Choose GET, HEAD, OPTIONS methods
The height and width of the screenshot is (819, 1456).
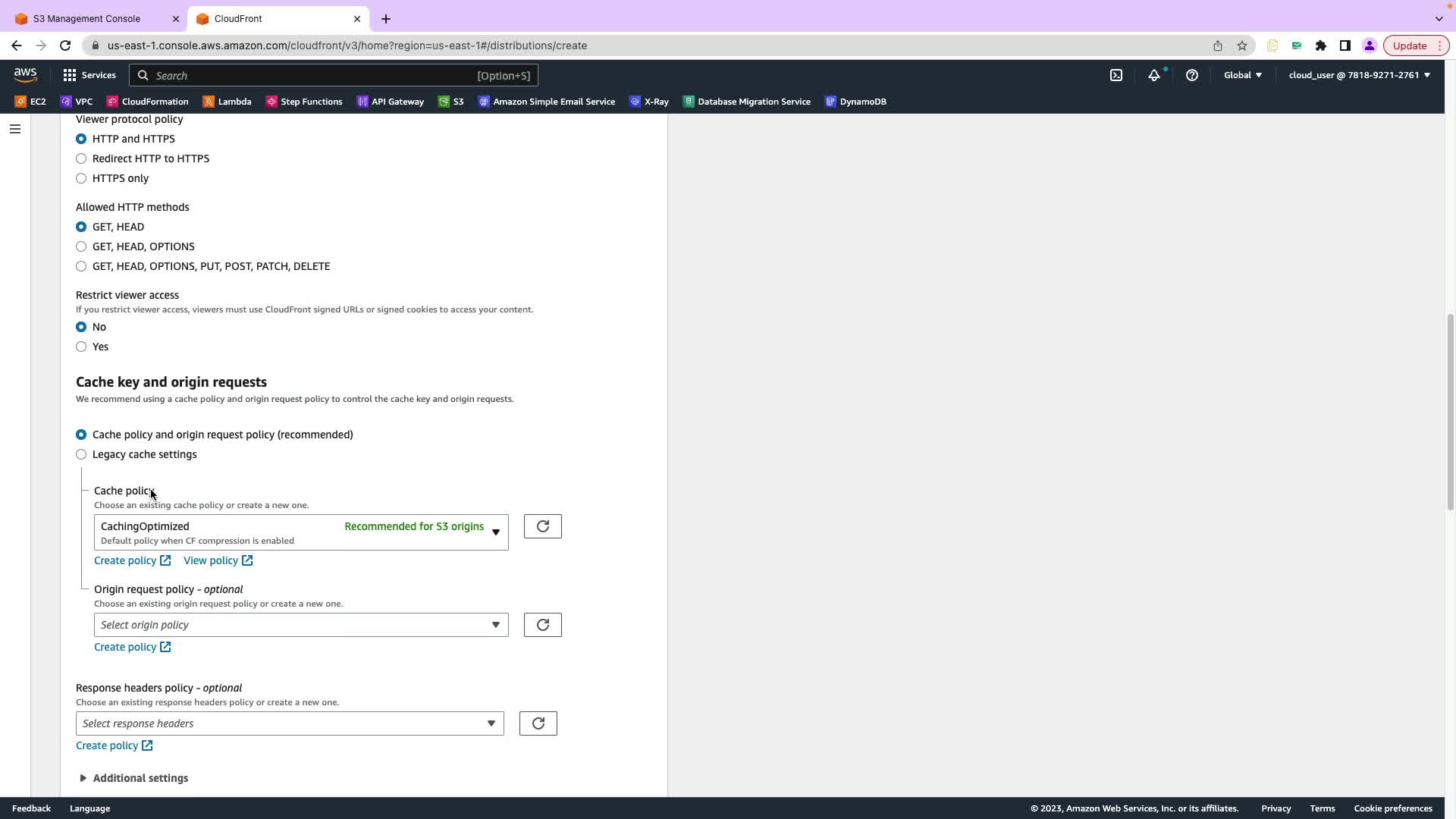pyautogui.click(x=81, y=246)
